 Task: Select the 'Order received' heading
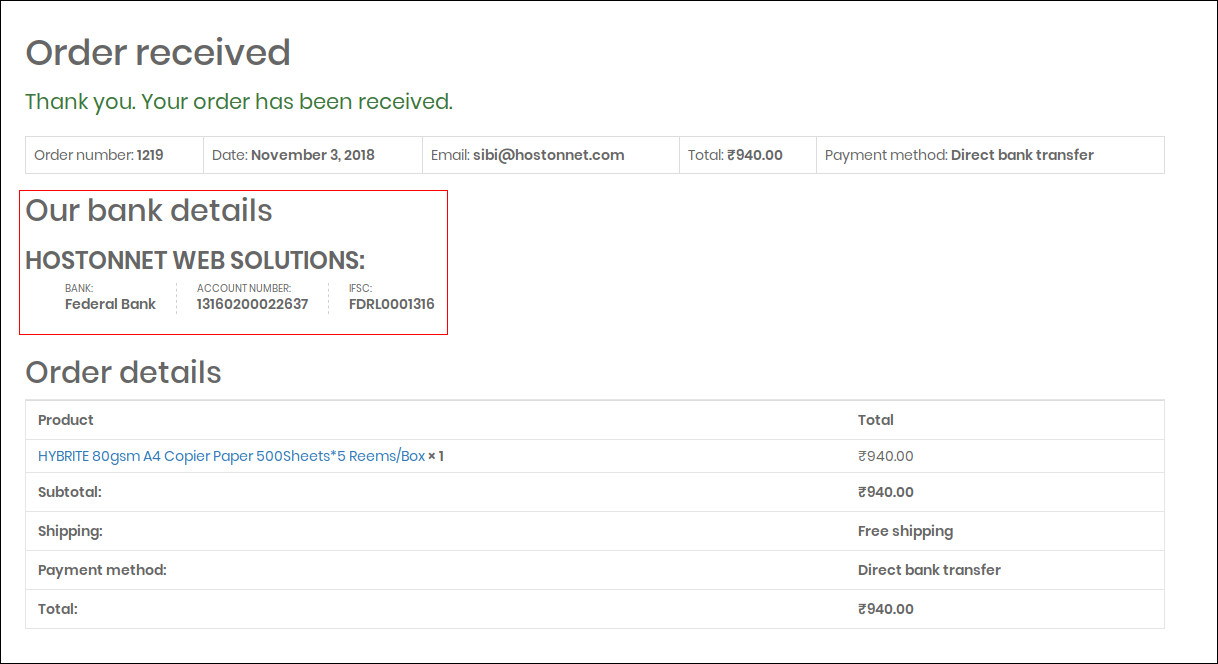[158, 52]
